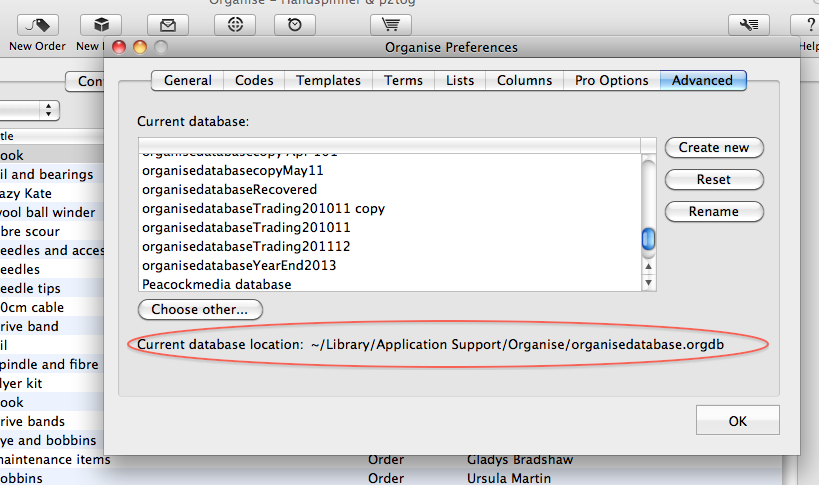Click the Help question mark icon
Screen dimensions: 819x485
(808, 25)
